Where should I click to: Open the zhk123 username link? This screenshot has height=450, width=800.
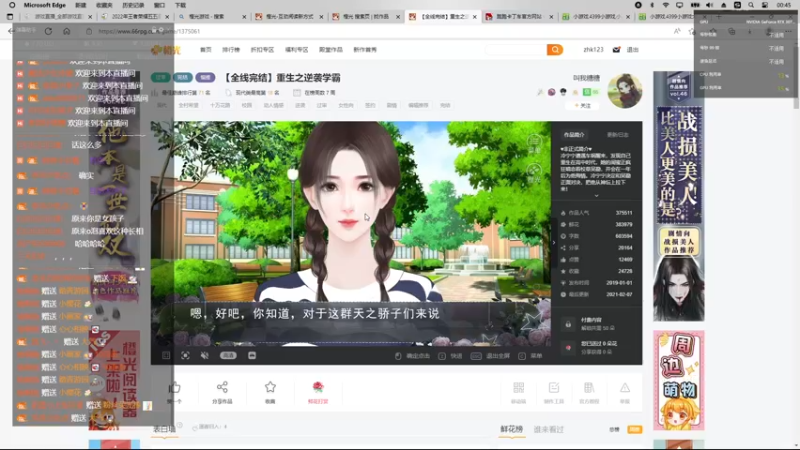click(593, 49)
